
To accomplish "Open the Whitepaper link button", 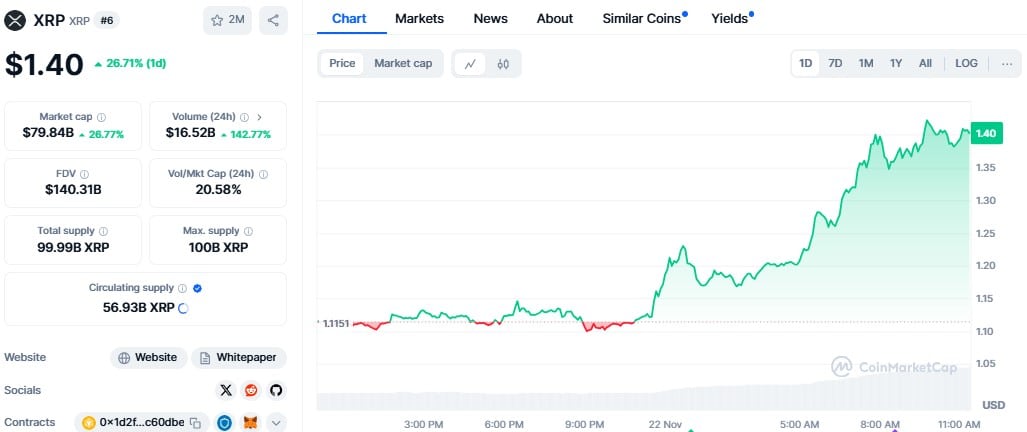I will (x=239, y=358).
